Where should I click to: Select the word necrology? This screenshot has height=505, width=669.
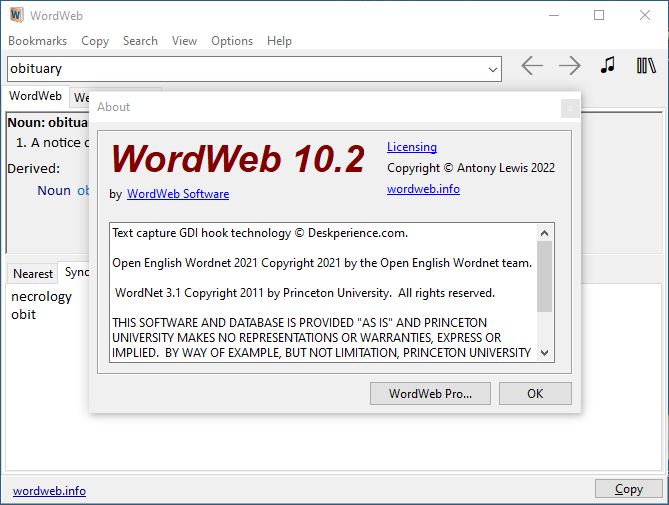(41, 296)
